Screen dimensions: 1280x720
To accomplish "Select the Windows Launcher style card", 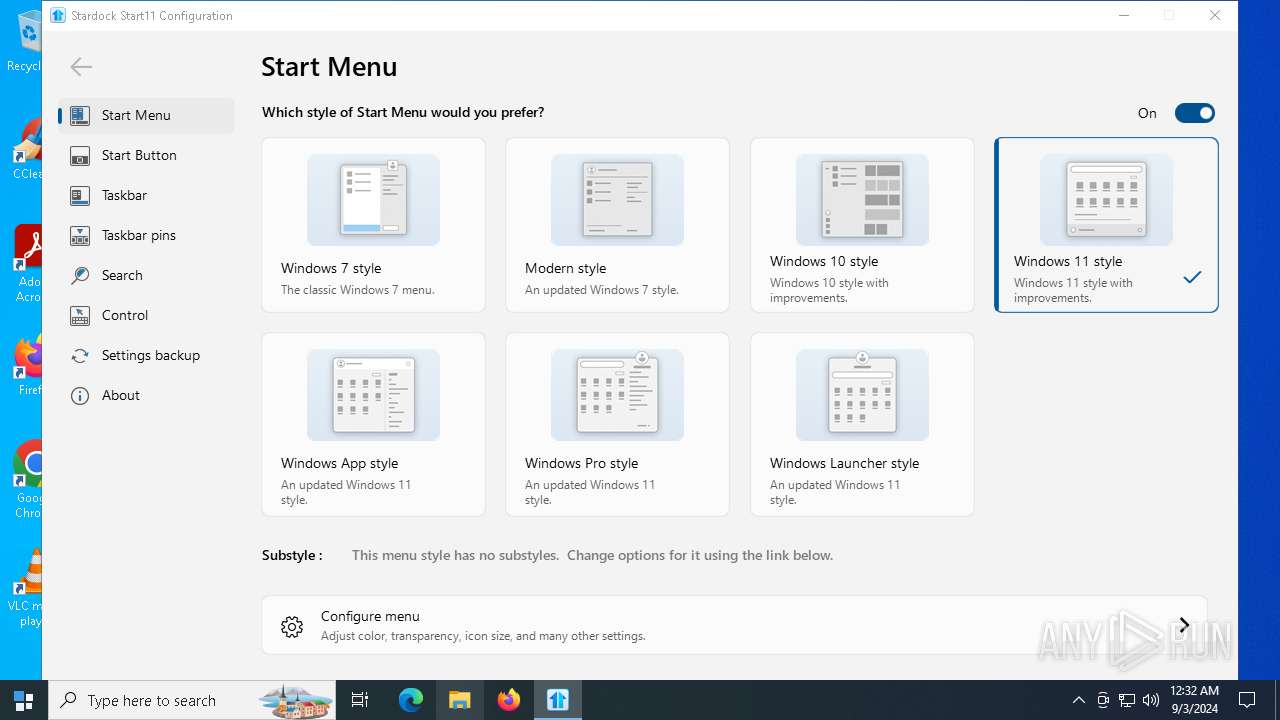I will 862,425.
